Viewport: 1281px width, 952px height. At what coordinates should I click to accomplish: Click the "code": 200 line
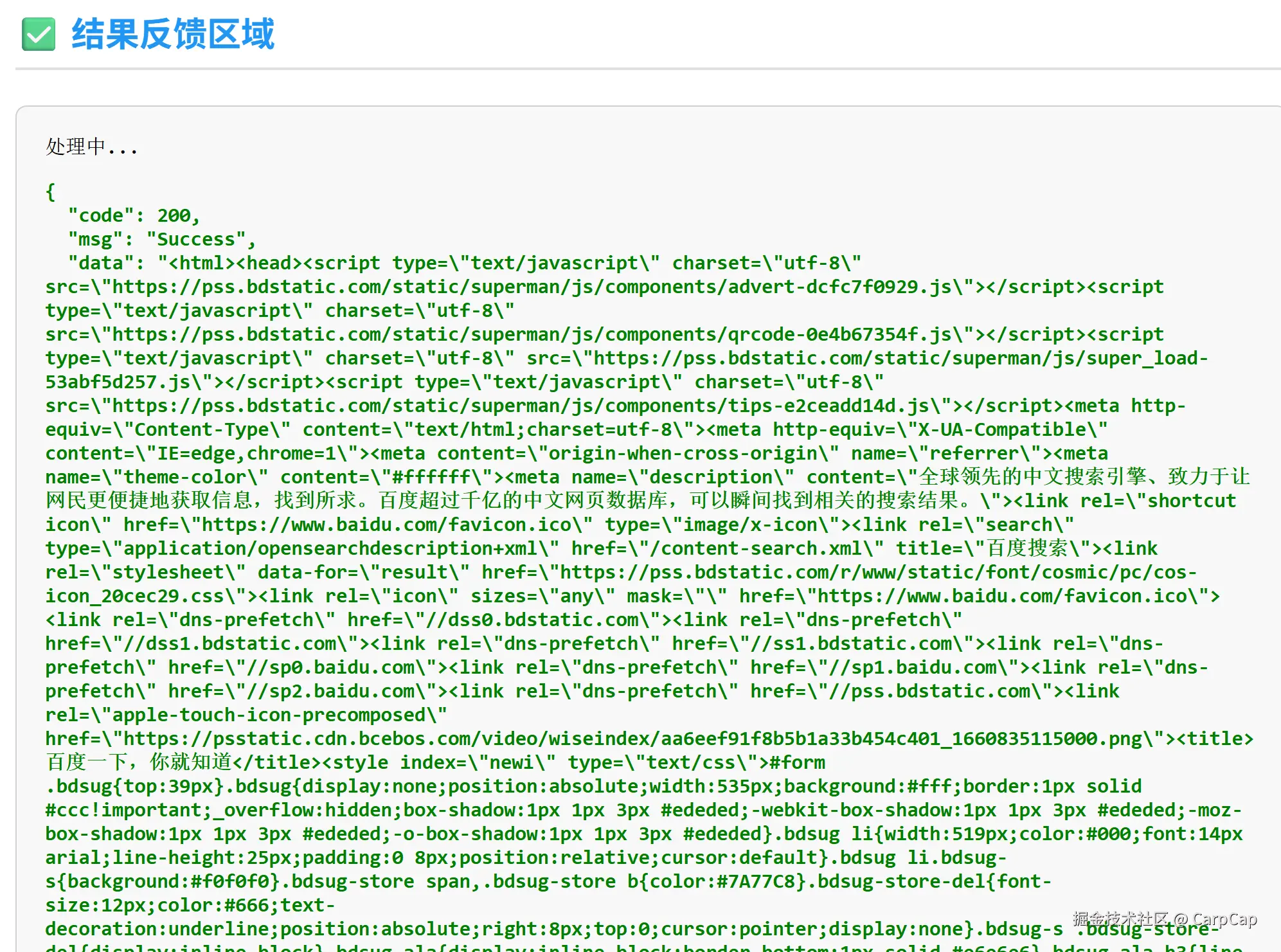[134, 215]
